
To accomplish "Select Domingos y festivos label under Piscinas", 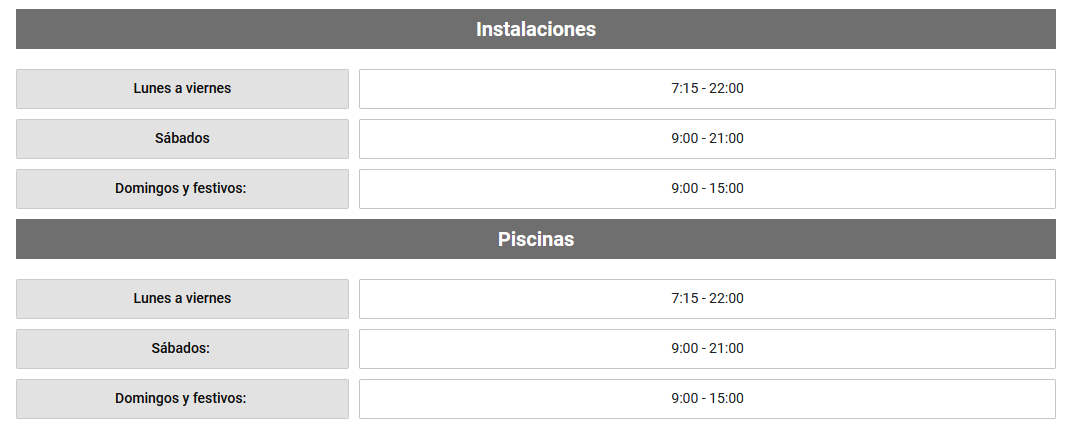I will coord(182,398).
